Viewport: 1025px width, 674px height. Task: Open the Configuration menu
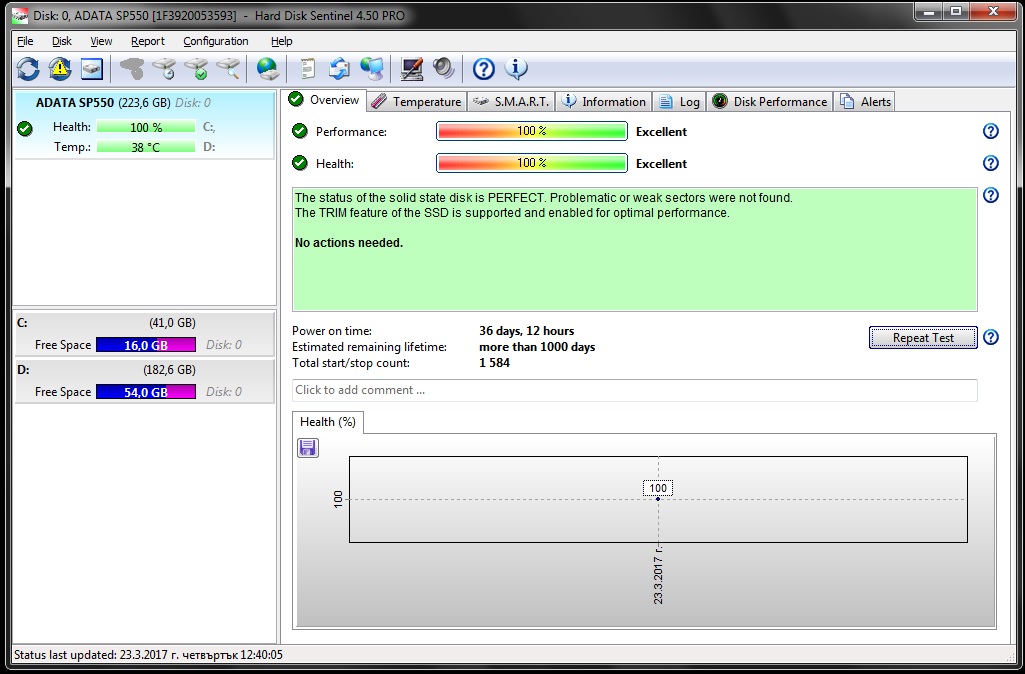(x=215, y=41)
